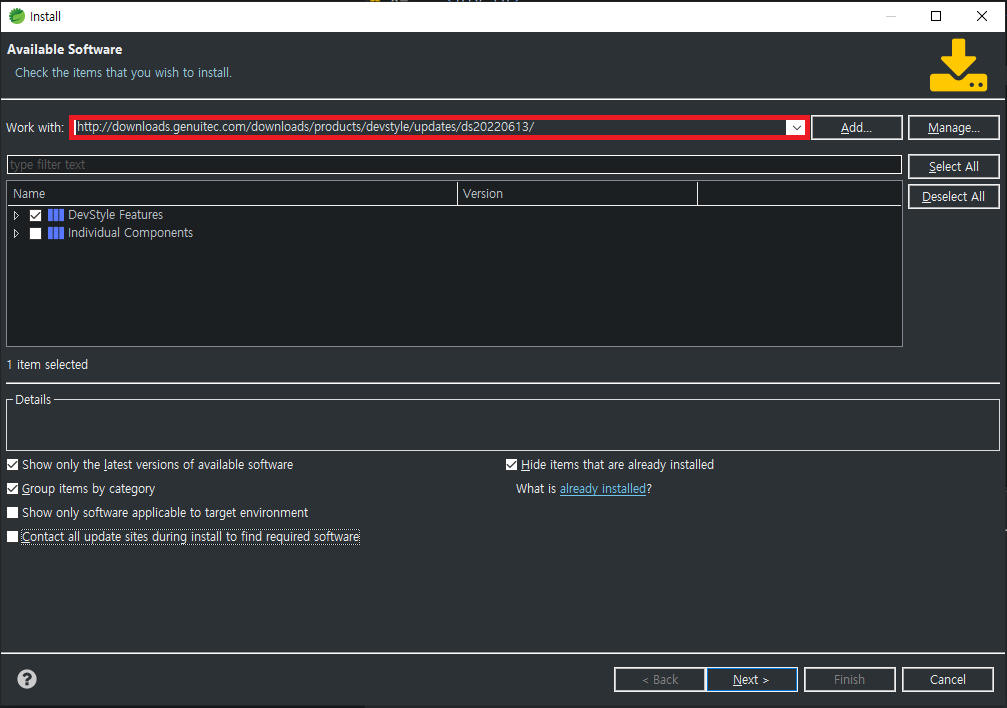Select the DevStyle Features row label
Screen dimensions: 1007x708
point(116,215)
